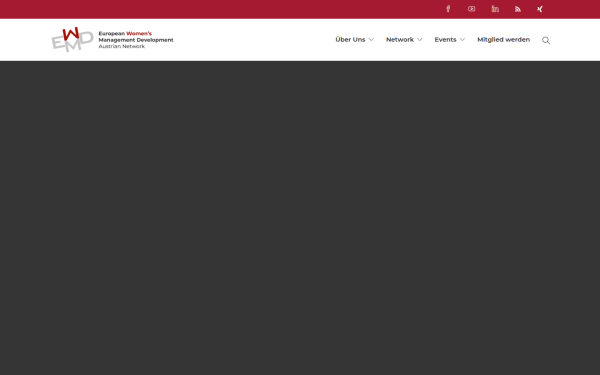600x375 pixels.
Task: Open the Xing profile icon
Action: coord(540,9)
